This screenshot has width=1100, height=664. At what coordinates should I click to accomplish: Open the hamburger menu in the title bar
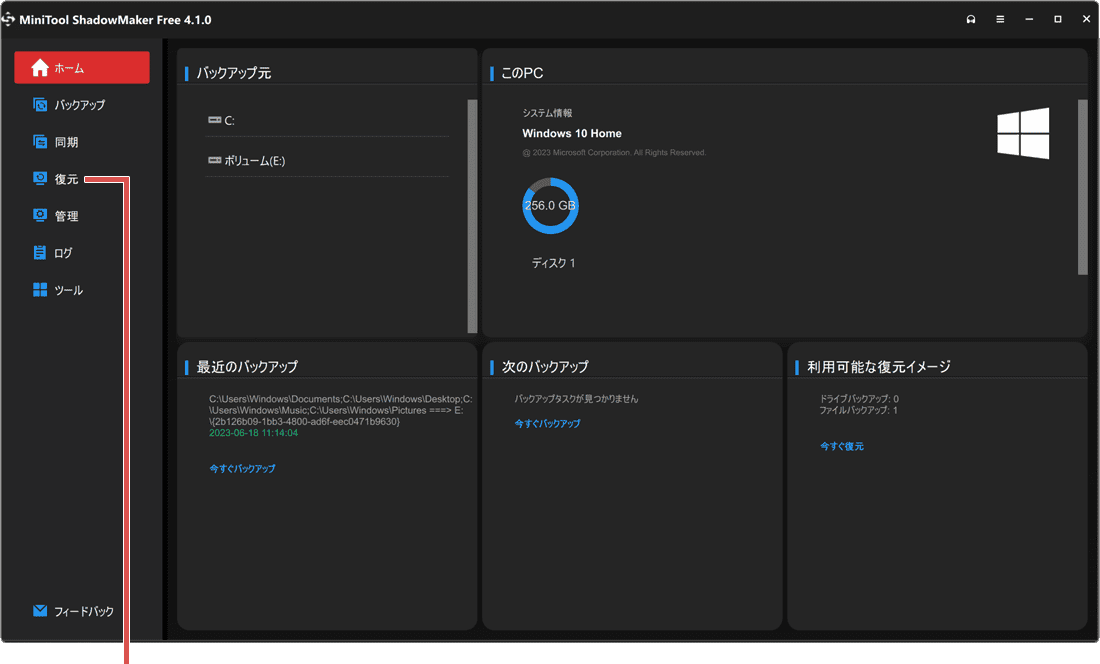tap(999, 19)
